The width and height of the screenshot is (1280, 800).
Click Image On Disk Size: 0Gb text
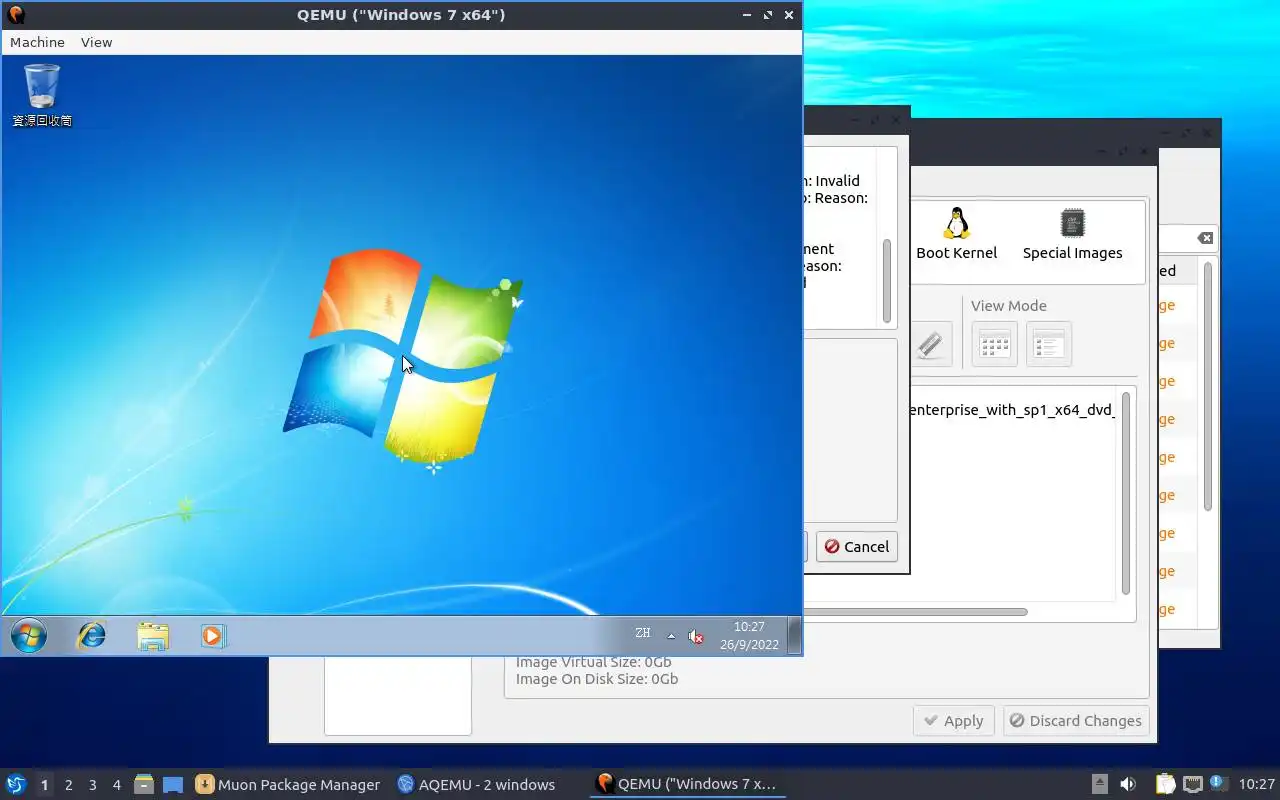pyautogui.click(x=597, y=679)
